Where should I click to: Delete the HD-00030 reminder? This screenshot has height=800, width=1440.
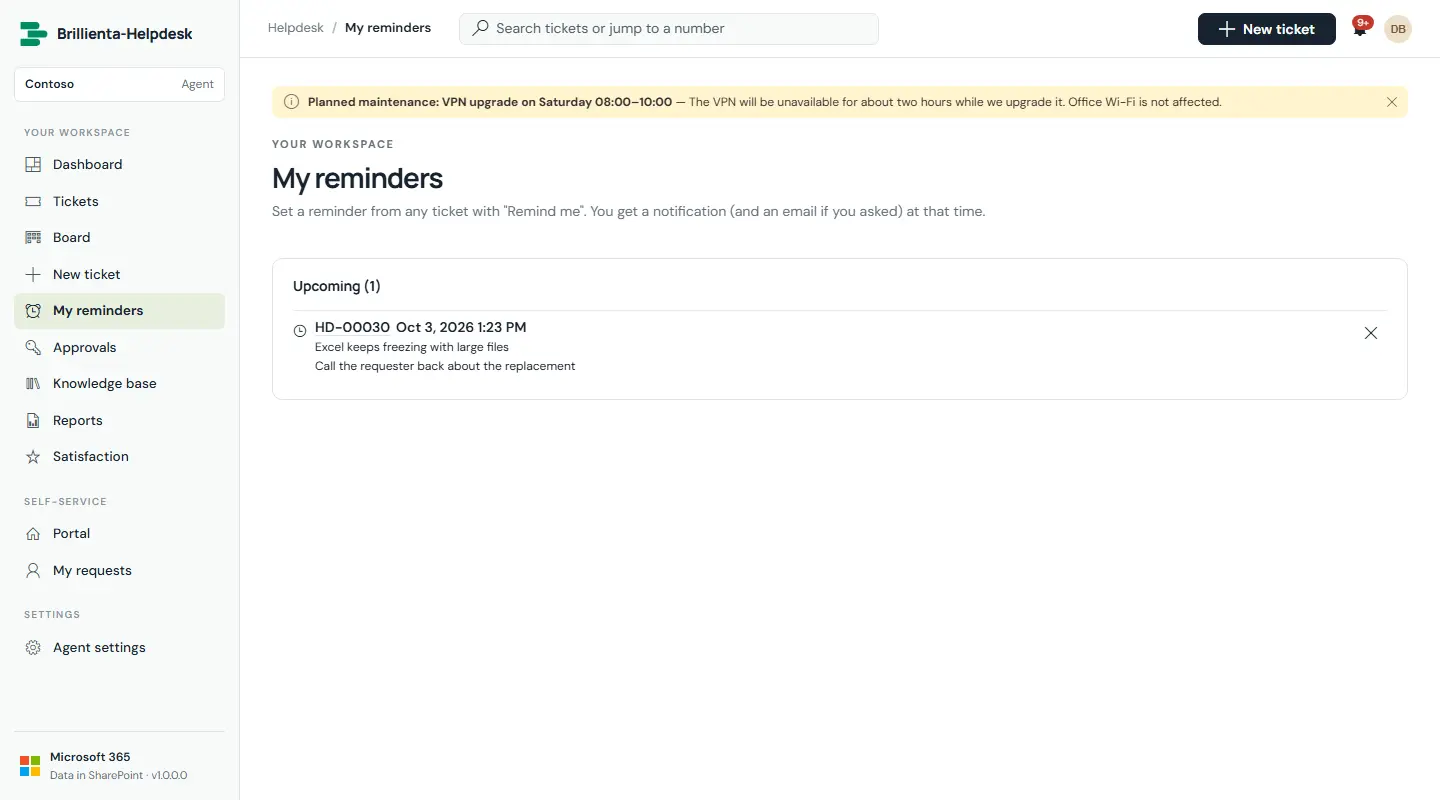pyautogui.click(x=1371, y=333)
